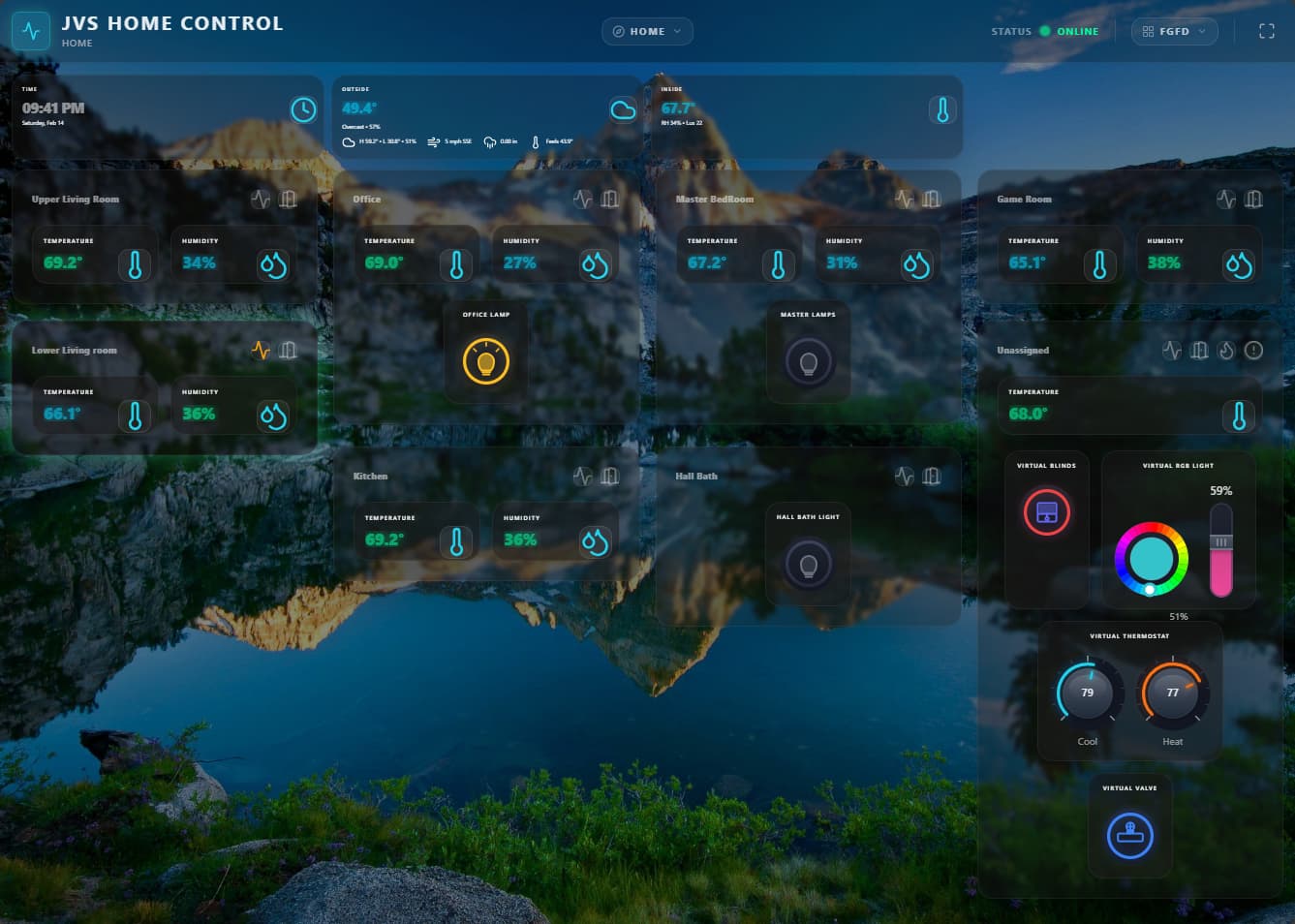The width and height of the screenshot is (1295, 924).
Task: Click the Virtual RGB Light brightness slider
Action: (x=1220, y=550)
